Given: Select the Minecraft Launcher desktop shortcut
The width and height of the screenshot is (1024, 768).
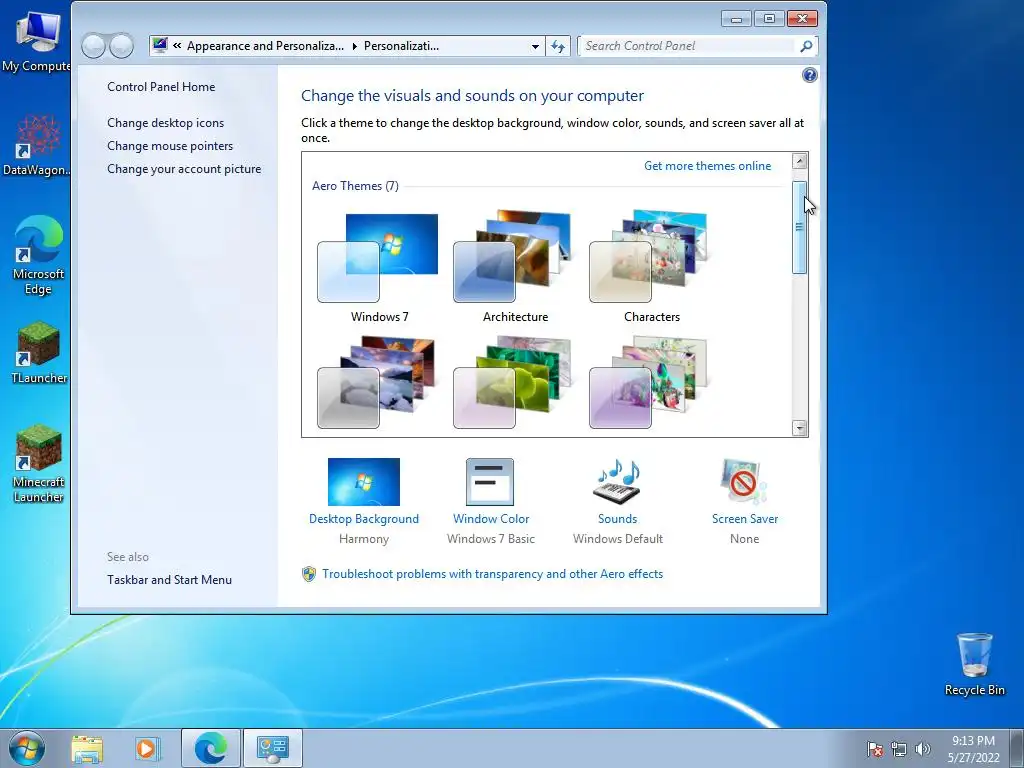Looking at the screenshot, I should [x=38, y=464].
